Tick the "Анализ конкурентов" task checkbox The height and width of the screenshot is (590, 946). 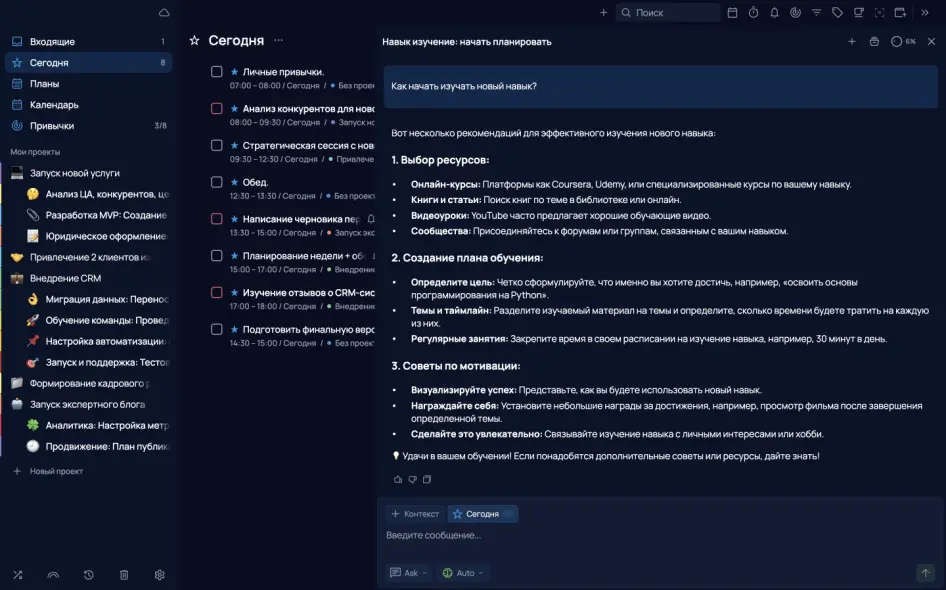pyautogui.click(x=216, y=108)
